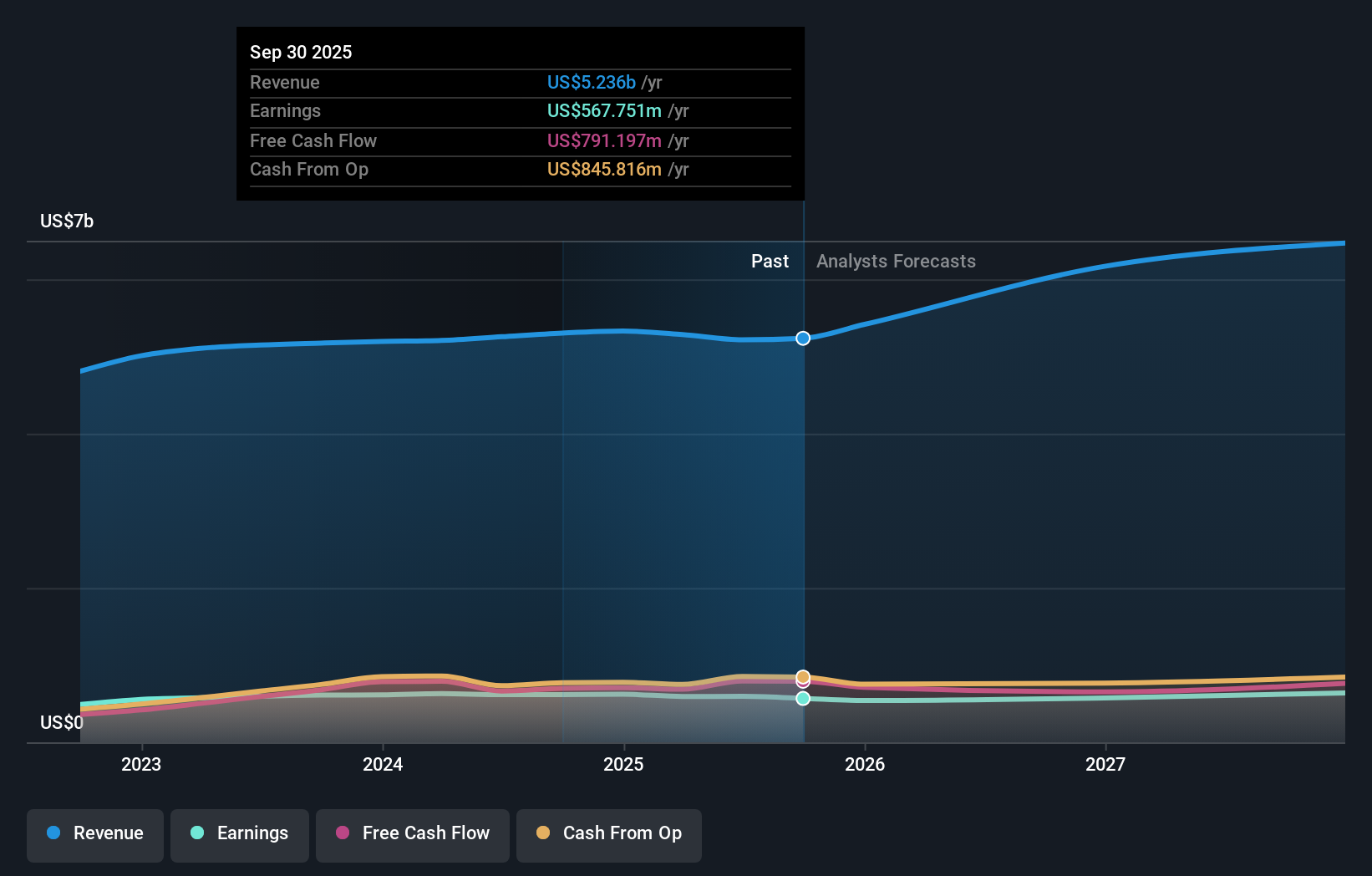Toggle visibility of the Earnings series
This screenshot has height=876, width=1372.
239,833
